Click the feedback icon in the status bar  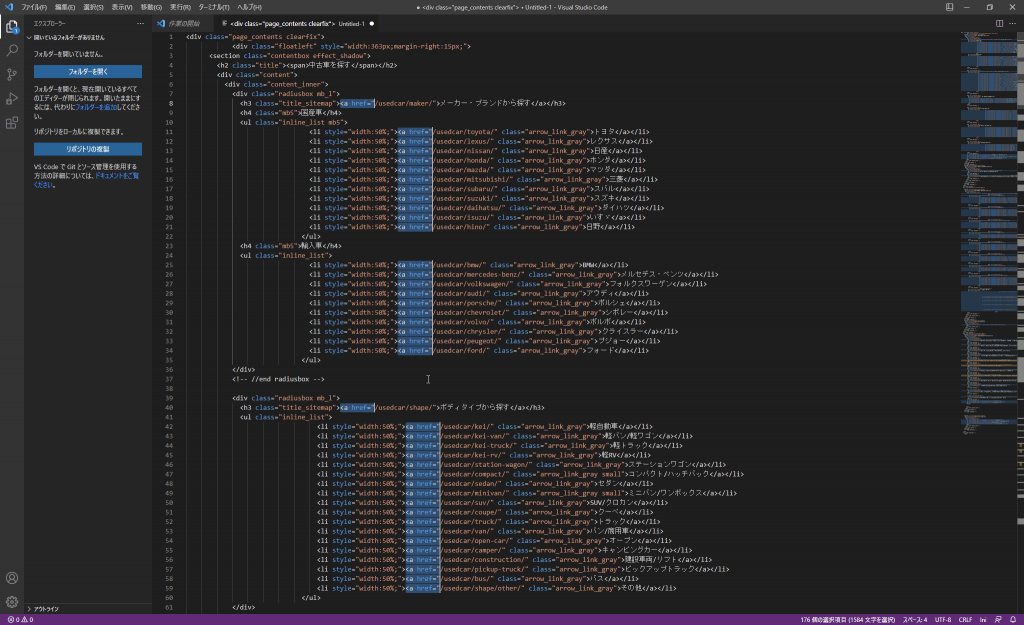pyautogui.click(x=998, y=620)
